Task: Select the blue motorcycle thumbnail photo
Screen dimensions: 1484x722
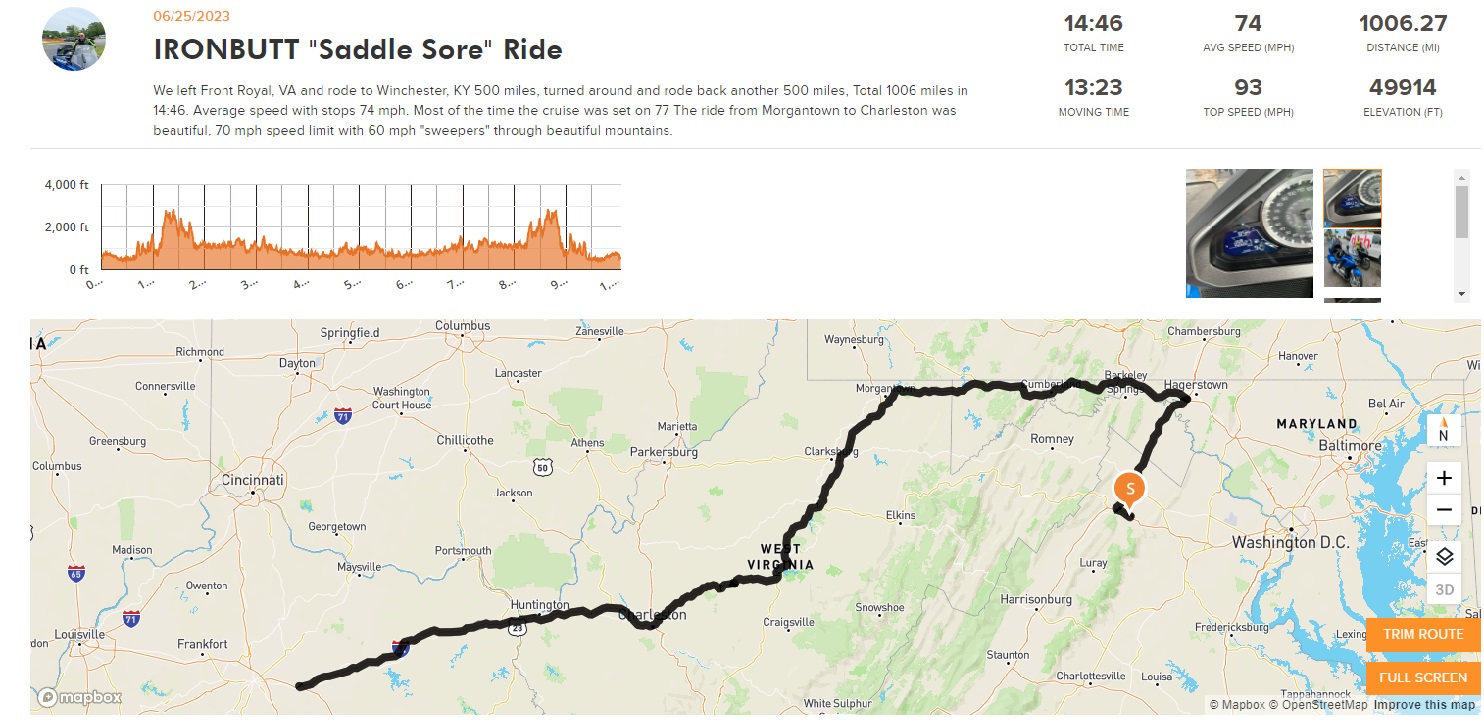Action: pyautogui.click(x=1352, y=258)
